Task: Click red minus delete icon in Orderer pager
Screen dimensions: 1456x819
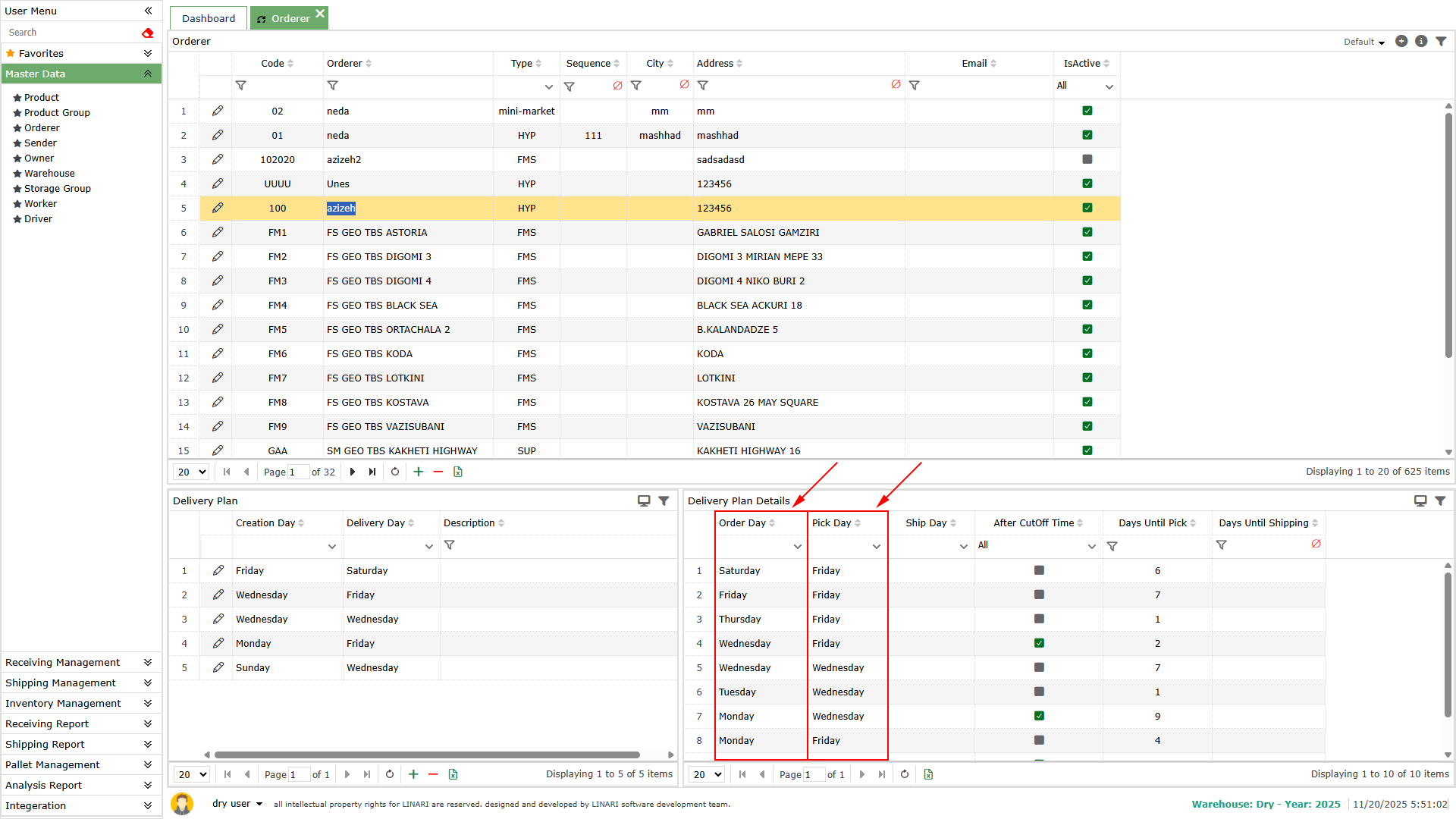Action: [x=438, y=472]
